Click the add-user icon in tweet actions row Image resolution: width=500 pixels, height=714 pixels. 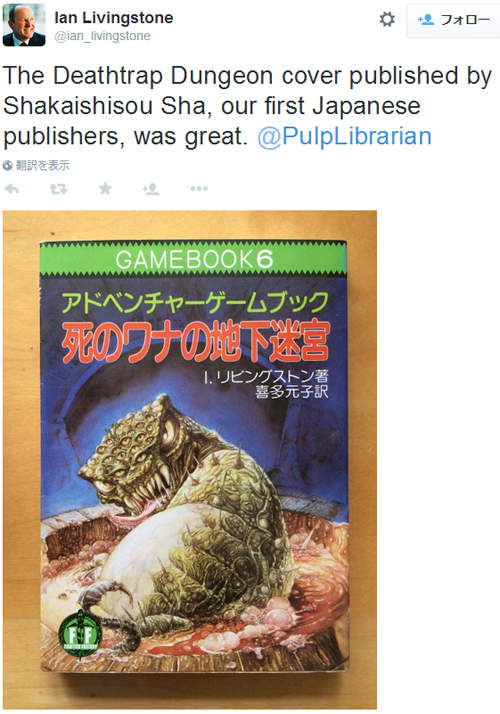pyautogui.click(x=151, y=189)
